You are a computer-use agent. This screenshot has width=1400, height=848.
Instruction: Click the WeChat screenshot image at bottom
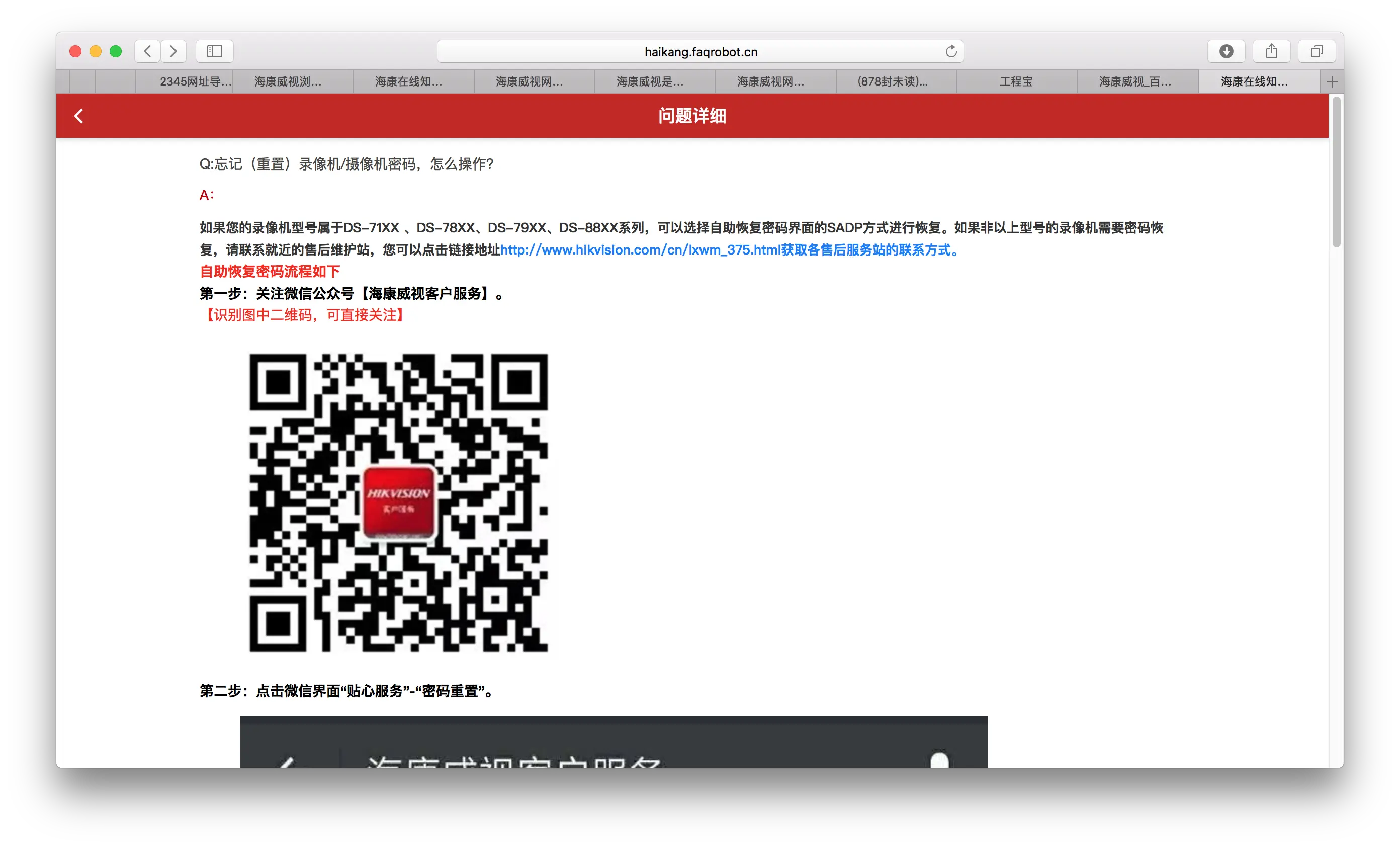pos(613,742)
